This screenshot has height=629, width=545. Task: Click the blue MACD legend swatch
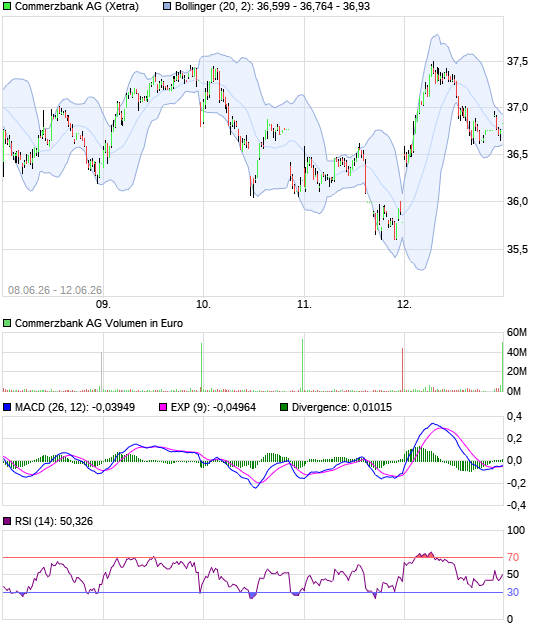coord(7,408)
